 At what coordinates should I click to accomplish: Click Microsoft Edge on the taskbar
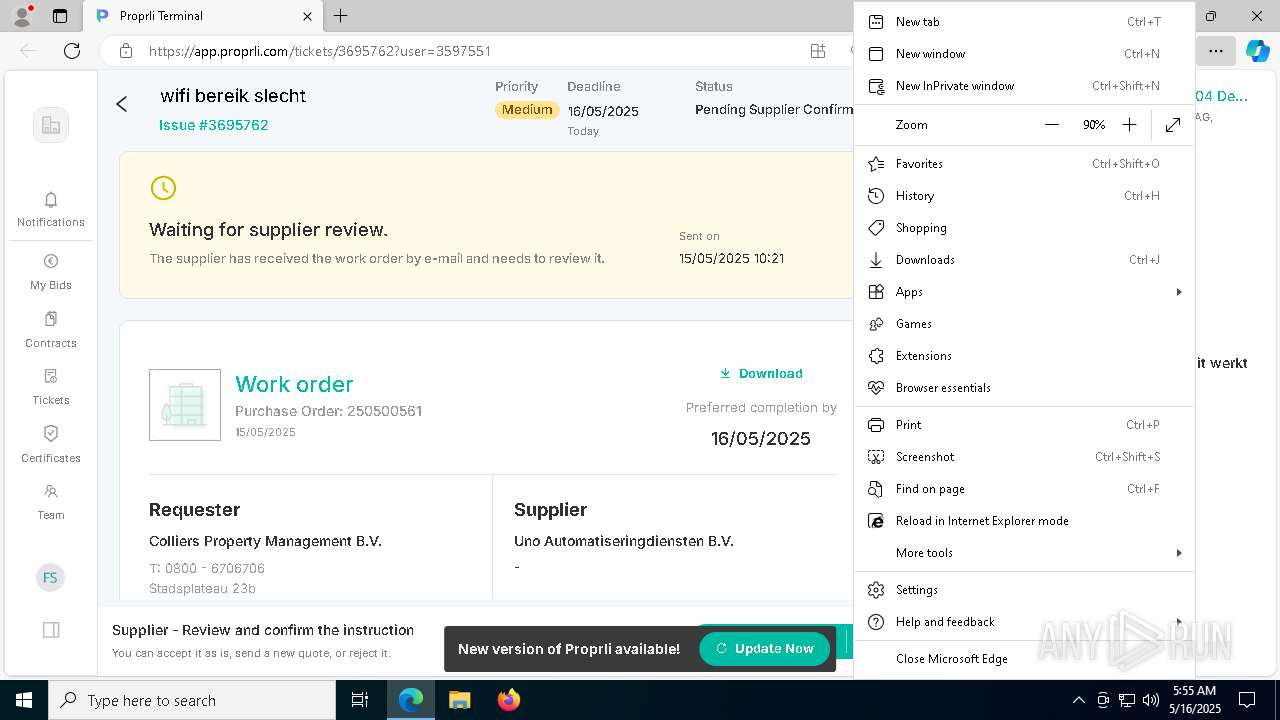[411, 700]
